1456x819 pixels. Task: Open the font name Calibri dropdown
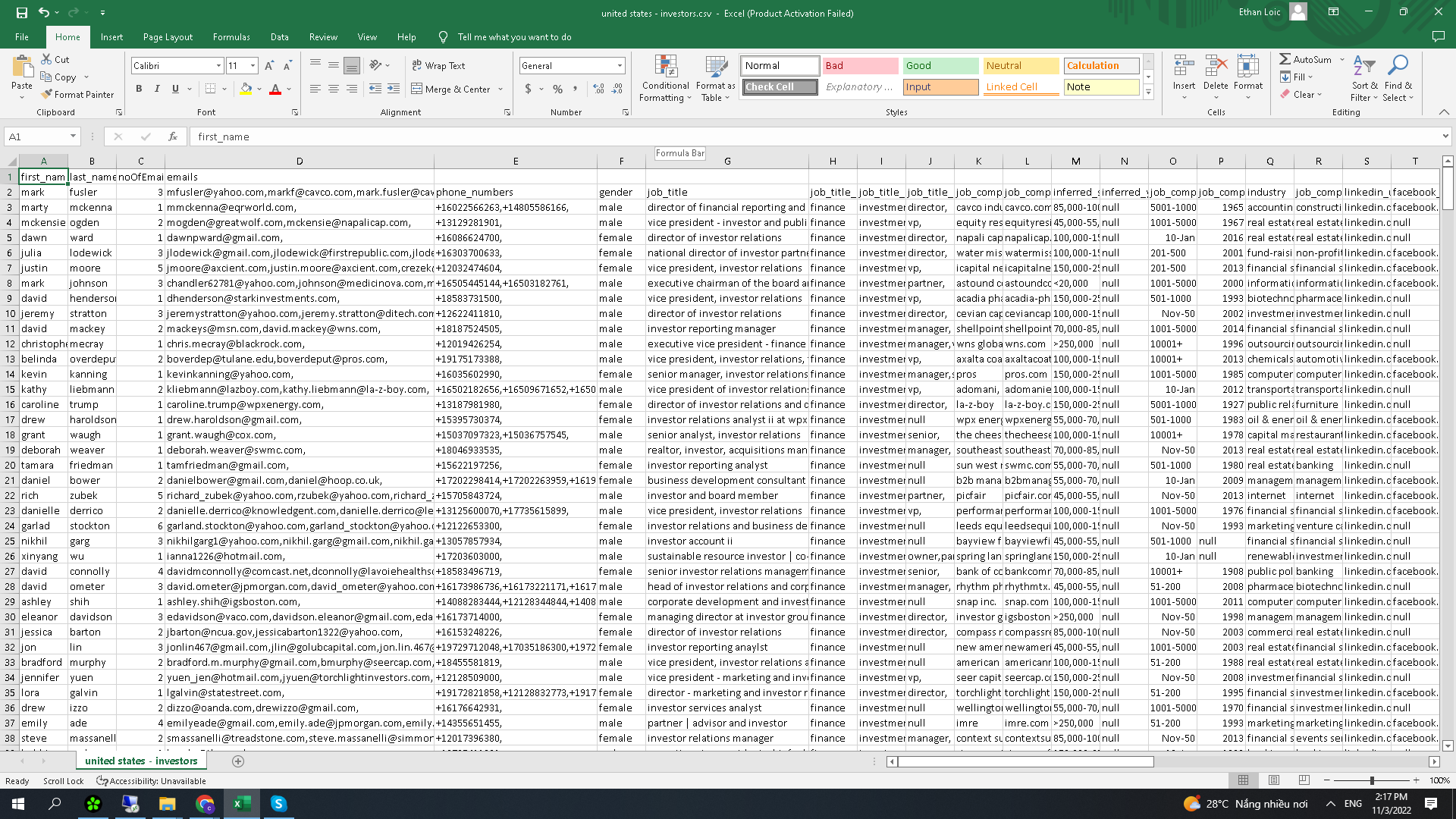218,66
